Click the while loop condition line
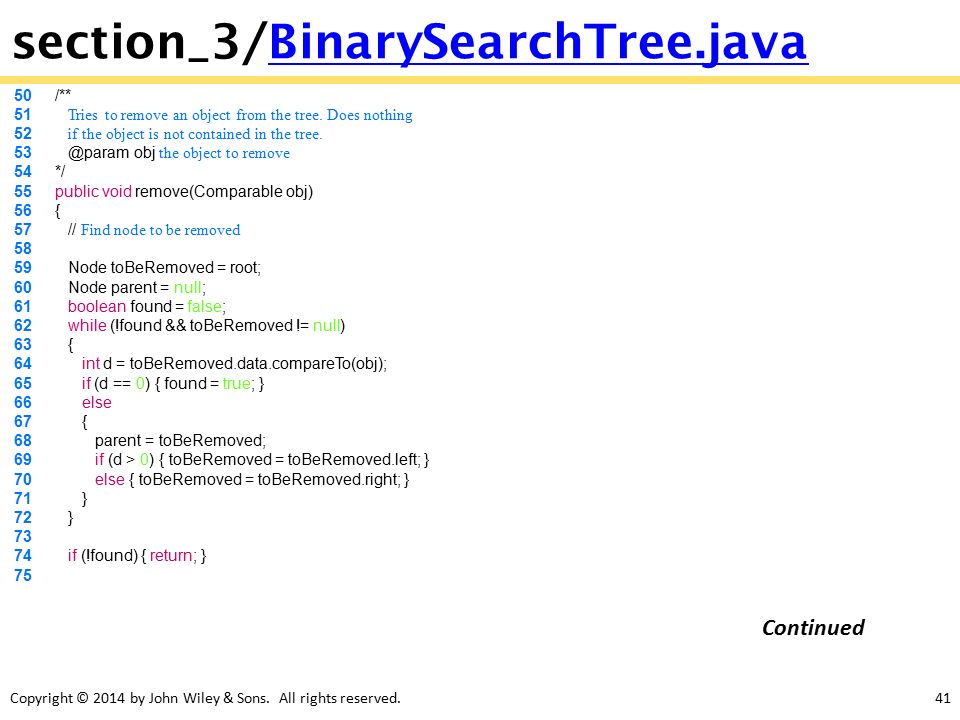 (x=206, y=326)
